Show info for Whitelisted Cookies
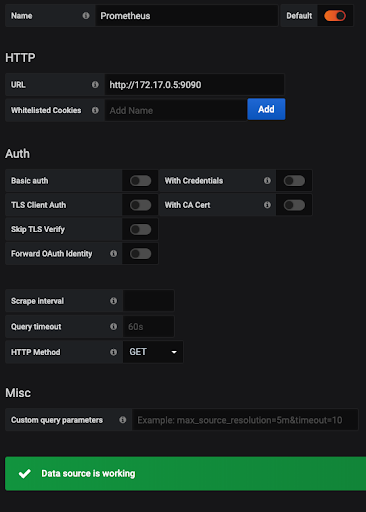This screenshot has height=512, width=366. pos(95,110)
